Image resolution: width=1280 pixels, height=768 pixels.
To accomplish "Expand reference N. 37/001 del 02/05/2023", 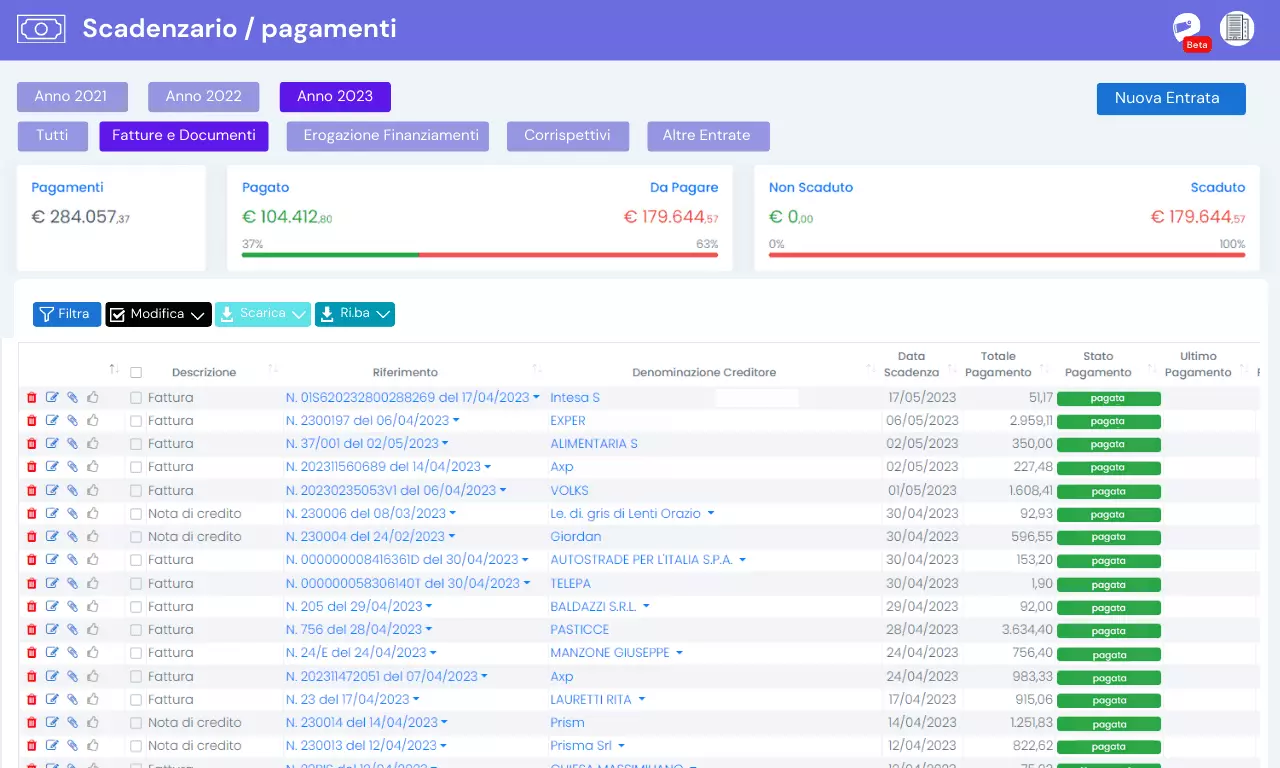I will coord(445,444).
